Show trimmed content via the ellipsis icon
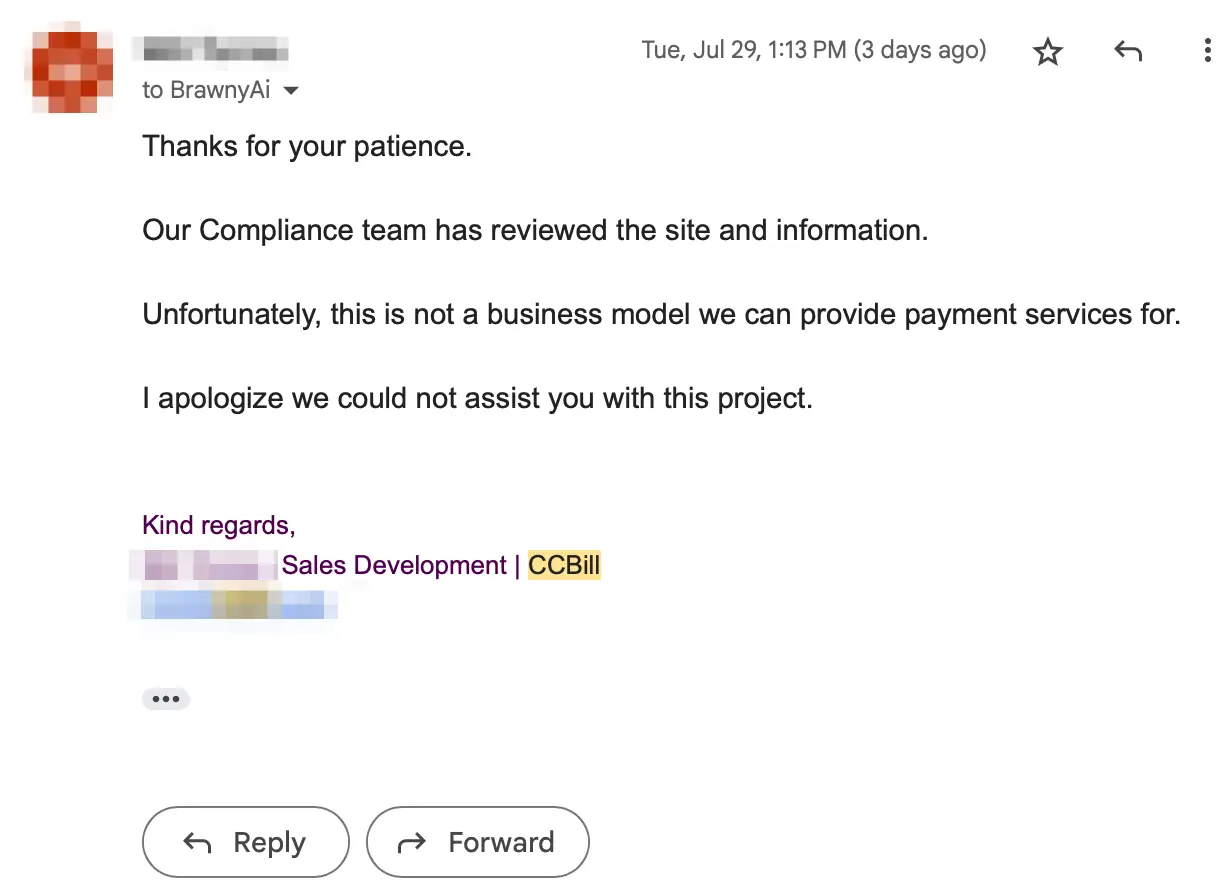Image resolution: width=1226 pixels, height=886 pixels. point(166,699)
